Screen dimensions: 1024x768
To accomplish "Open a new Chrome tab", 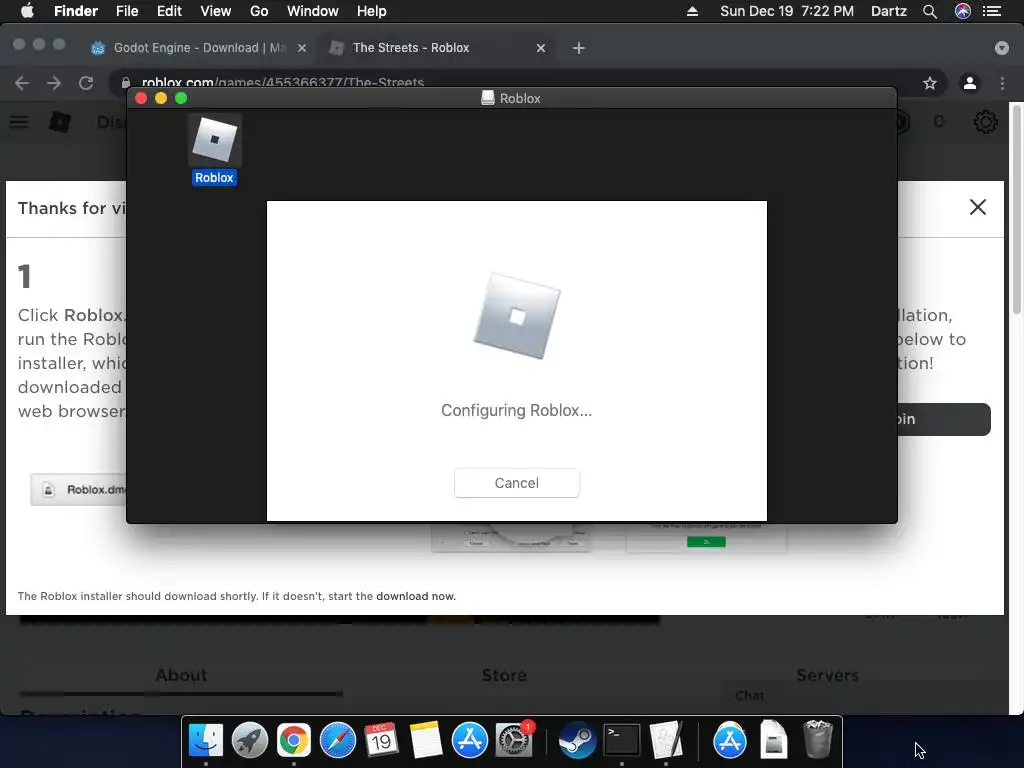I will pos(579,48).
